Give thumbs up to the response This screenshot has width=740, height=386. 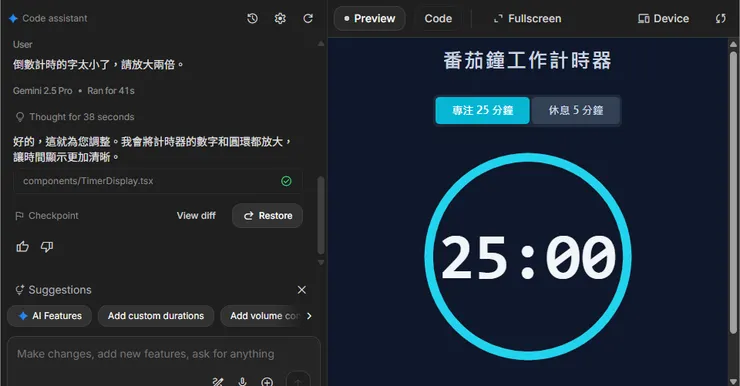pos(23,247)
